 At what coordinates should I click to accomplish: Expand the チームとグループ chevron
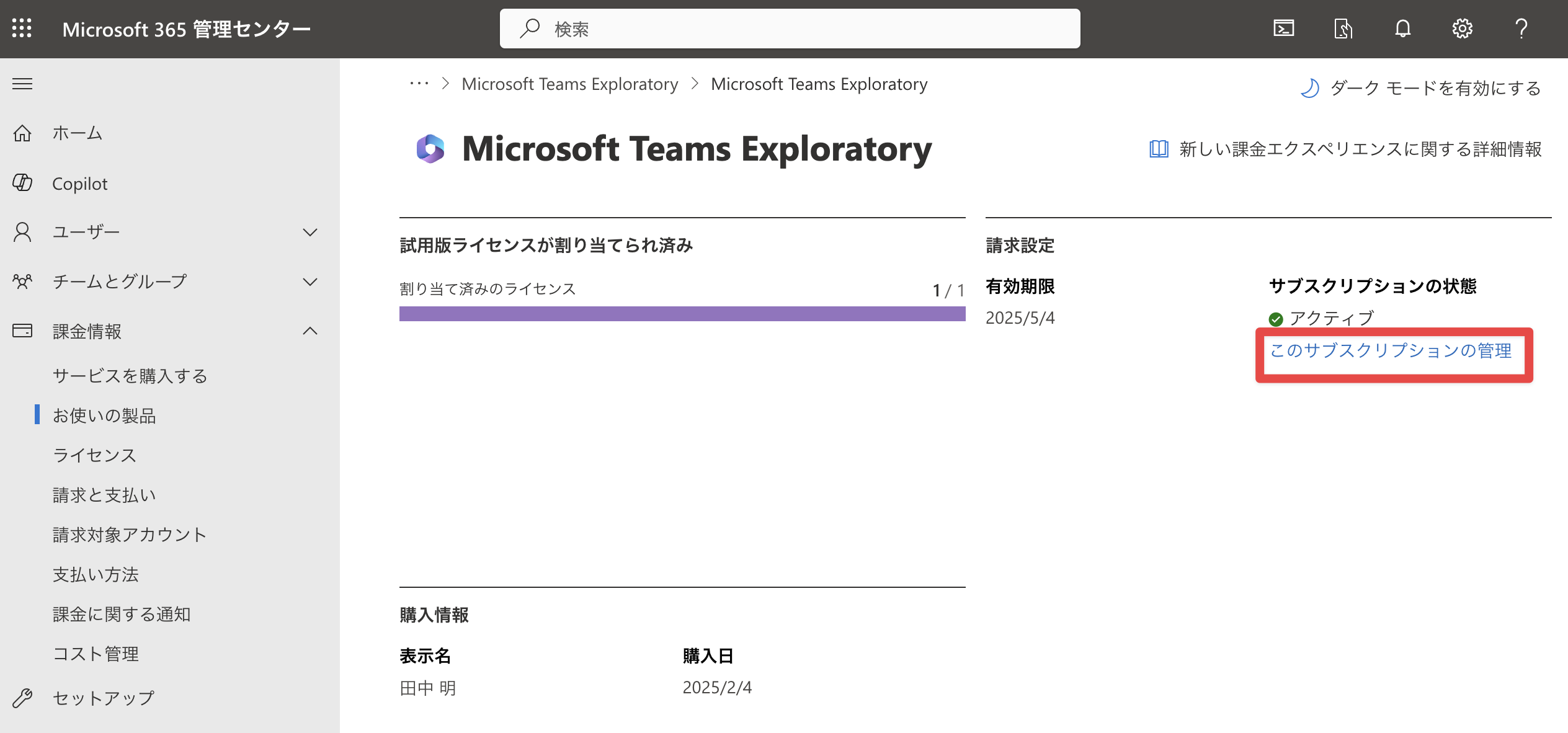[310, 282]
